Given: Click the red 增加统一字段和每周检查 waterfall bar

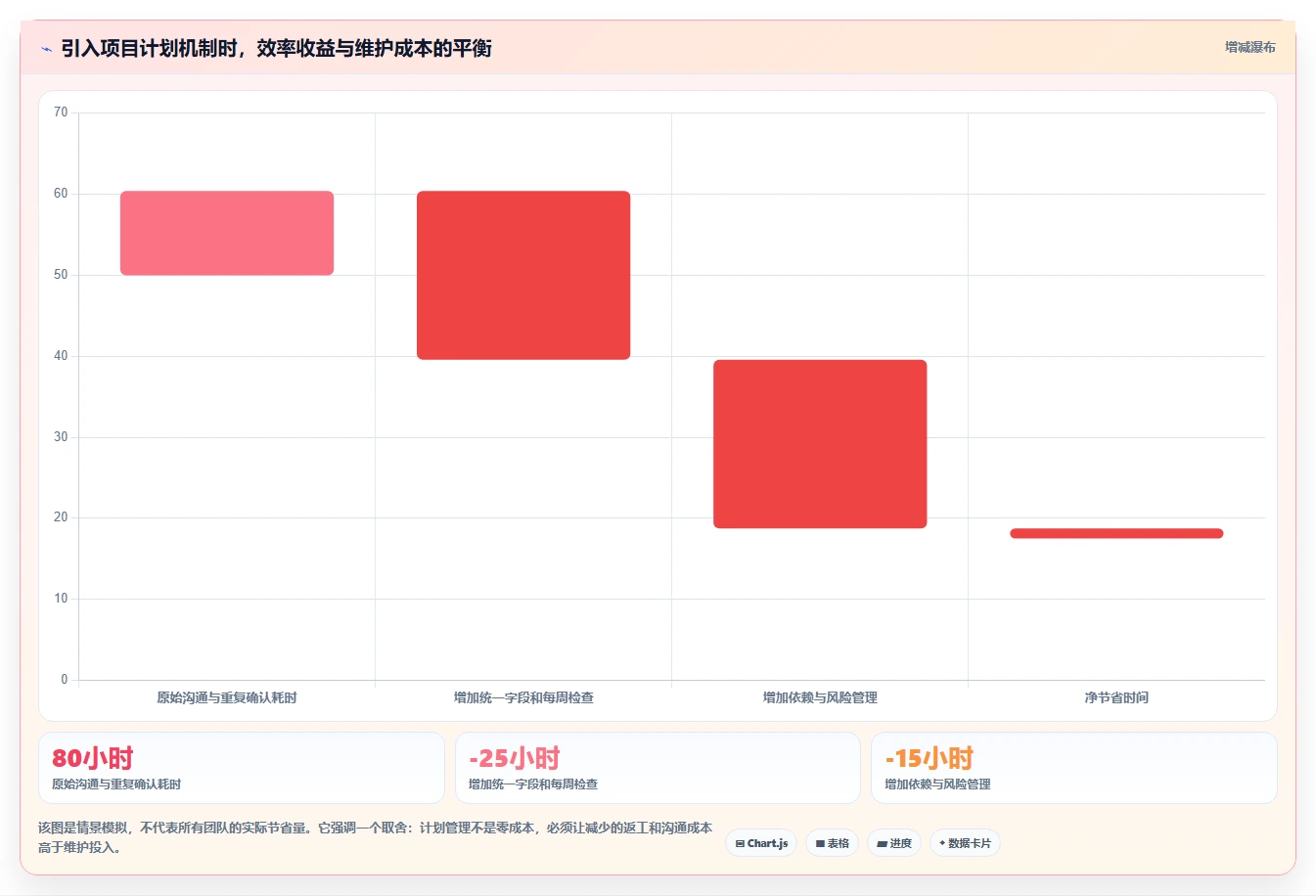Looking at the screenshot, I should [523, 275].
